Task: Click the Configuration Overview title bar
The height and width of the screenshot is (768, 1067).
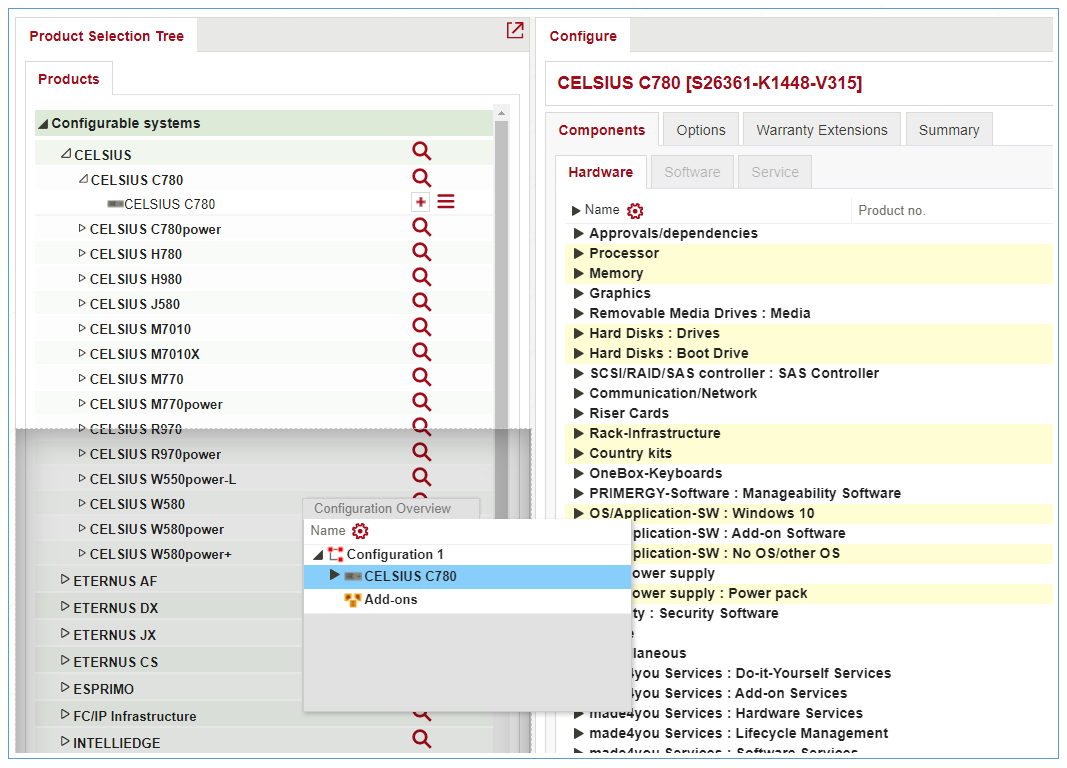Action: click(x=391, y=508)
